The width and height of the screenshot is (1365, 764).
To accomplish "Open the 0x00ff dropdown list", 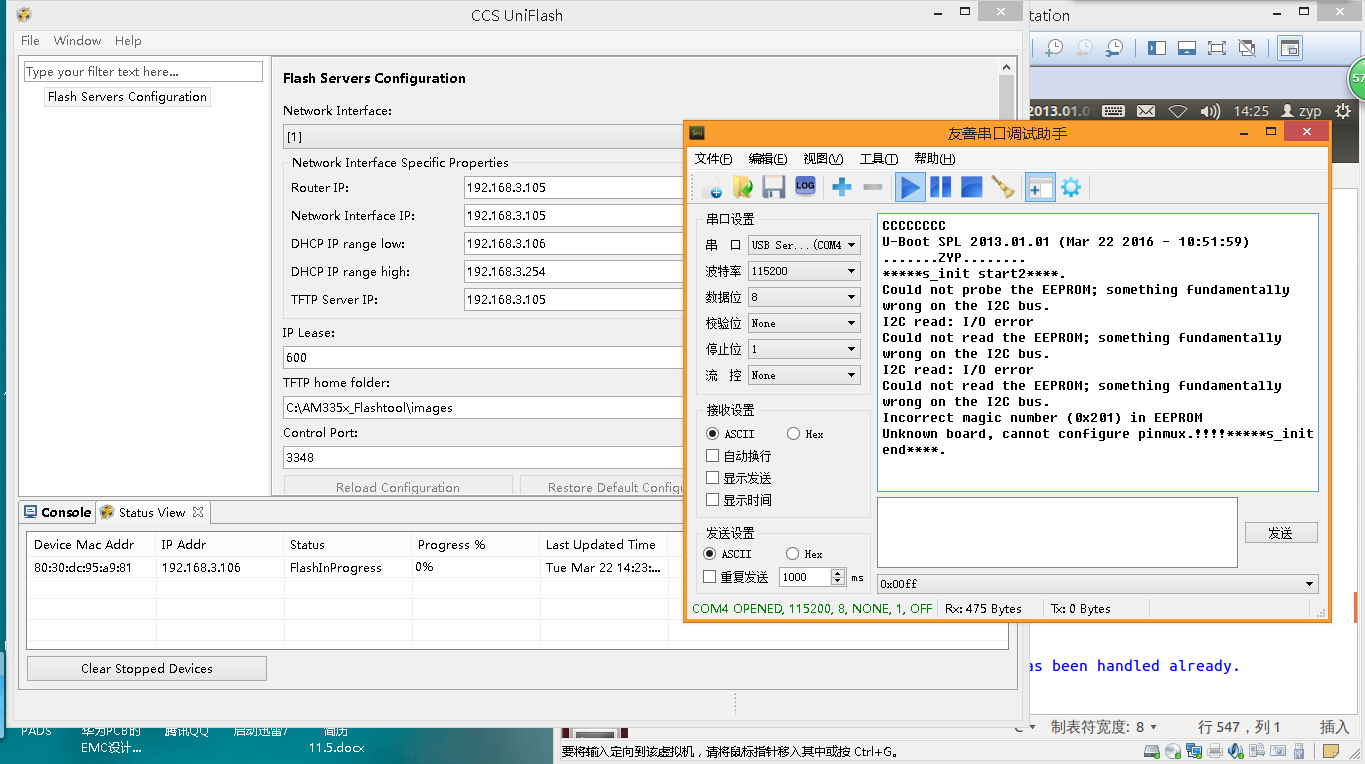I will 1309,584.
